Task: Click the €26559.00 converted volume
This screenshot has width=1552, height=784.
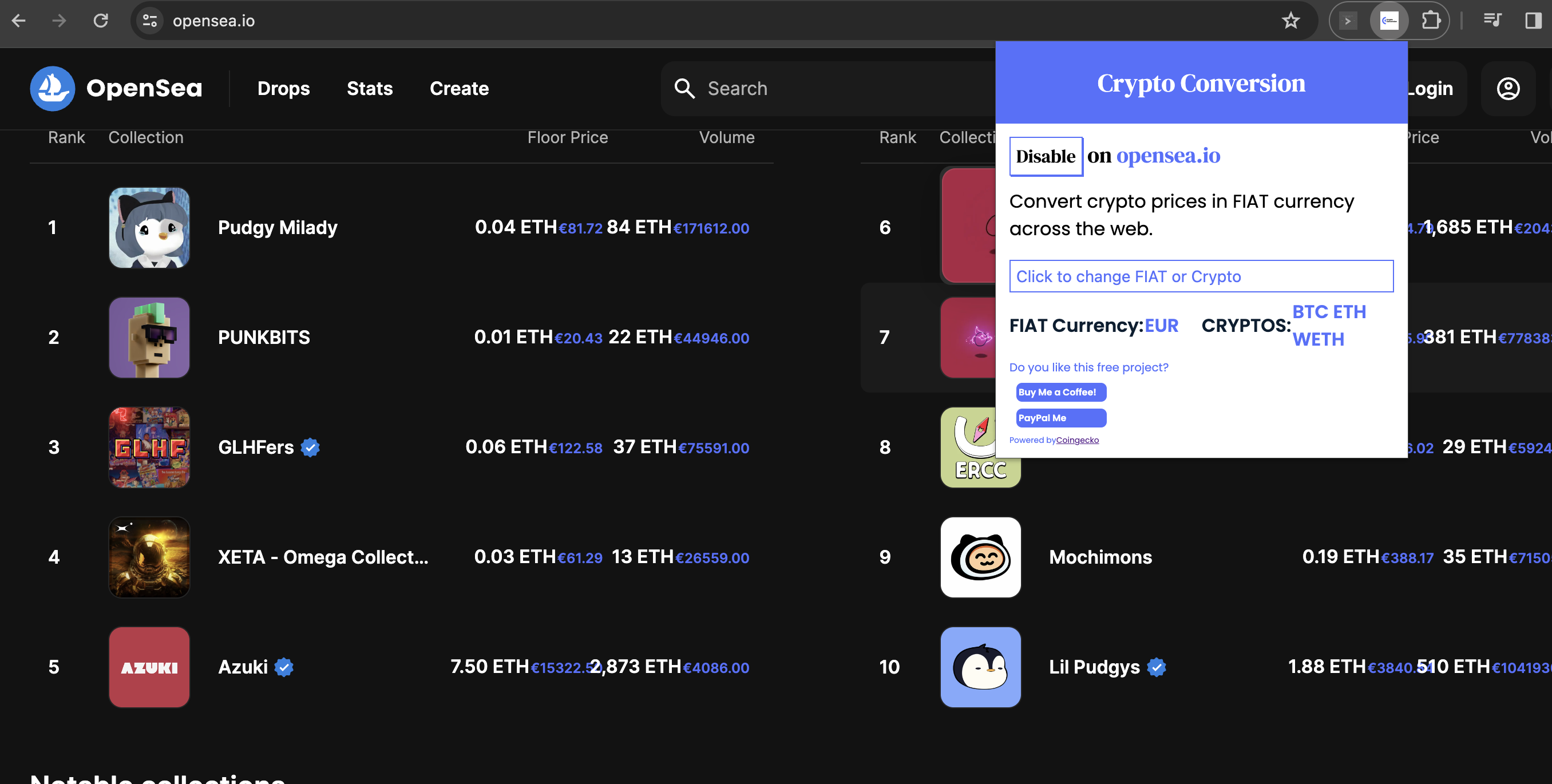Action: [712, 558]
